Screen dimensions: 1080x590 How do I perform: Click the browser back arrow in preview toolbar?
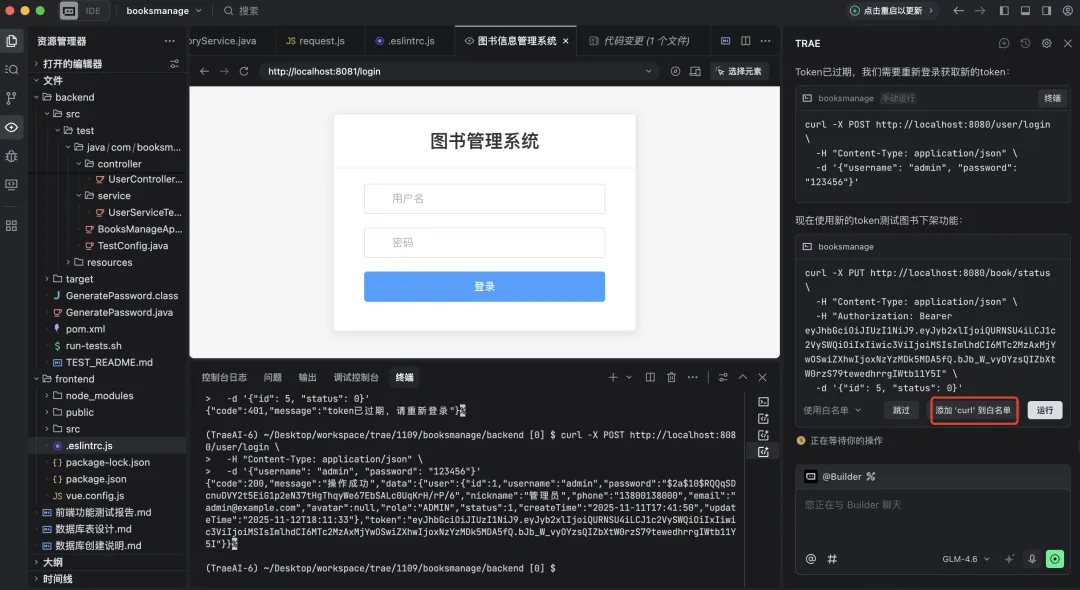(205, 71)
